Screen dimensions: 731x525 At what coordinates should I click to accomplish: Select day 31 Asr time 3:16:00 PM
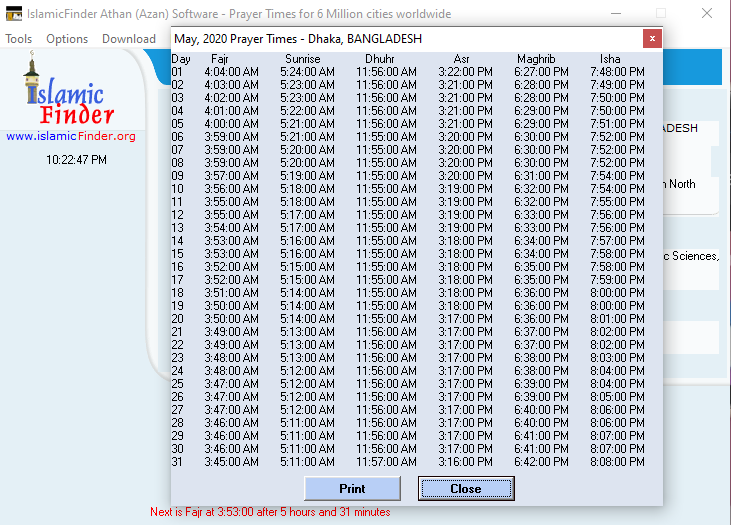[x=465, y=462]
